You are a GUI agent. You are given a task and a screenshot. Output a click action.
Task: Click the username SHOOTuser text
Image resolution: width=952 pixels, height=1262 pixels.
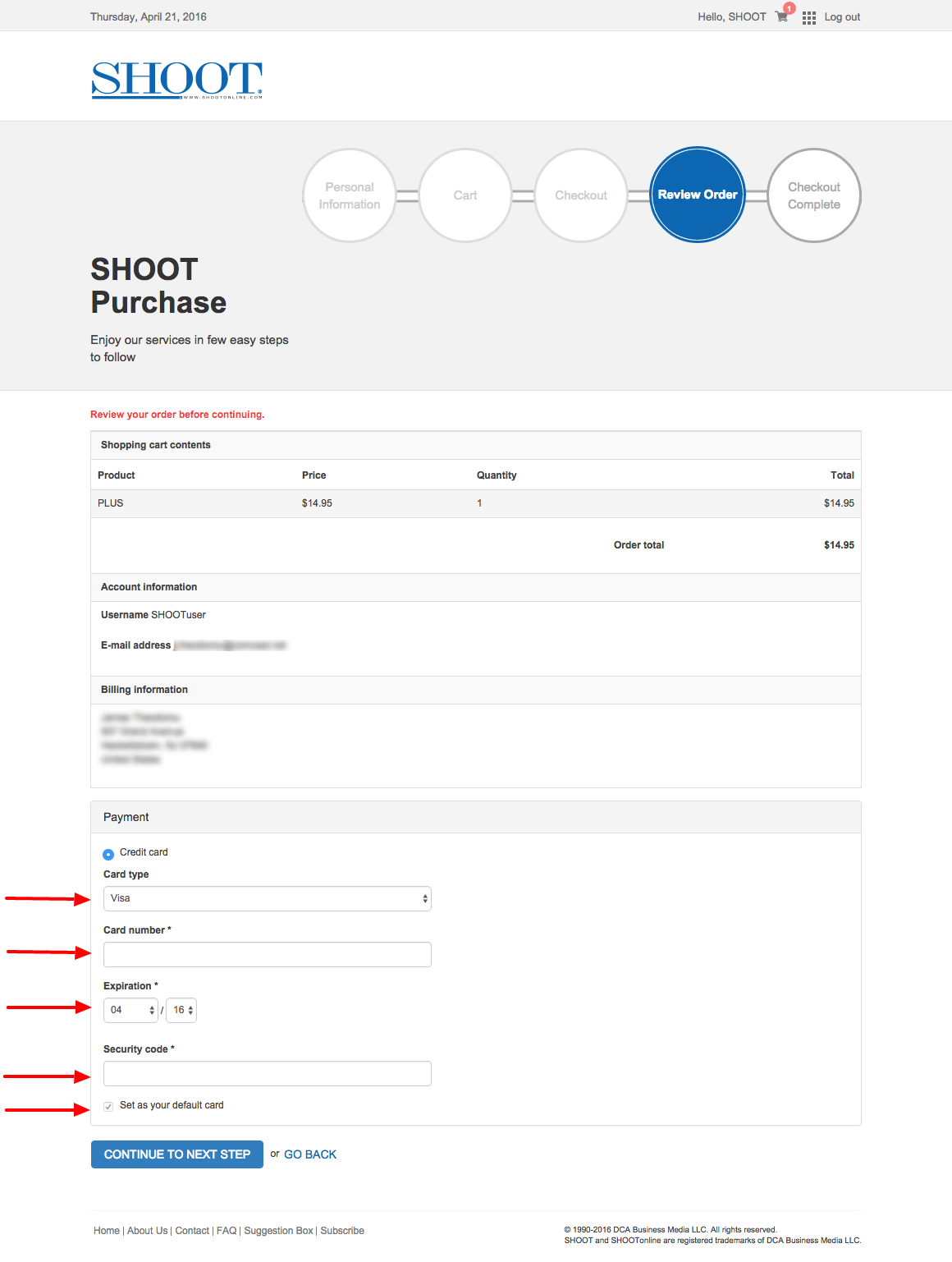click(179, 615)
